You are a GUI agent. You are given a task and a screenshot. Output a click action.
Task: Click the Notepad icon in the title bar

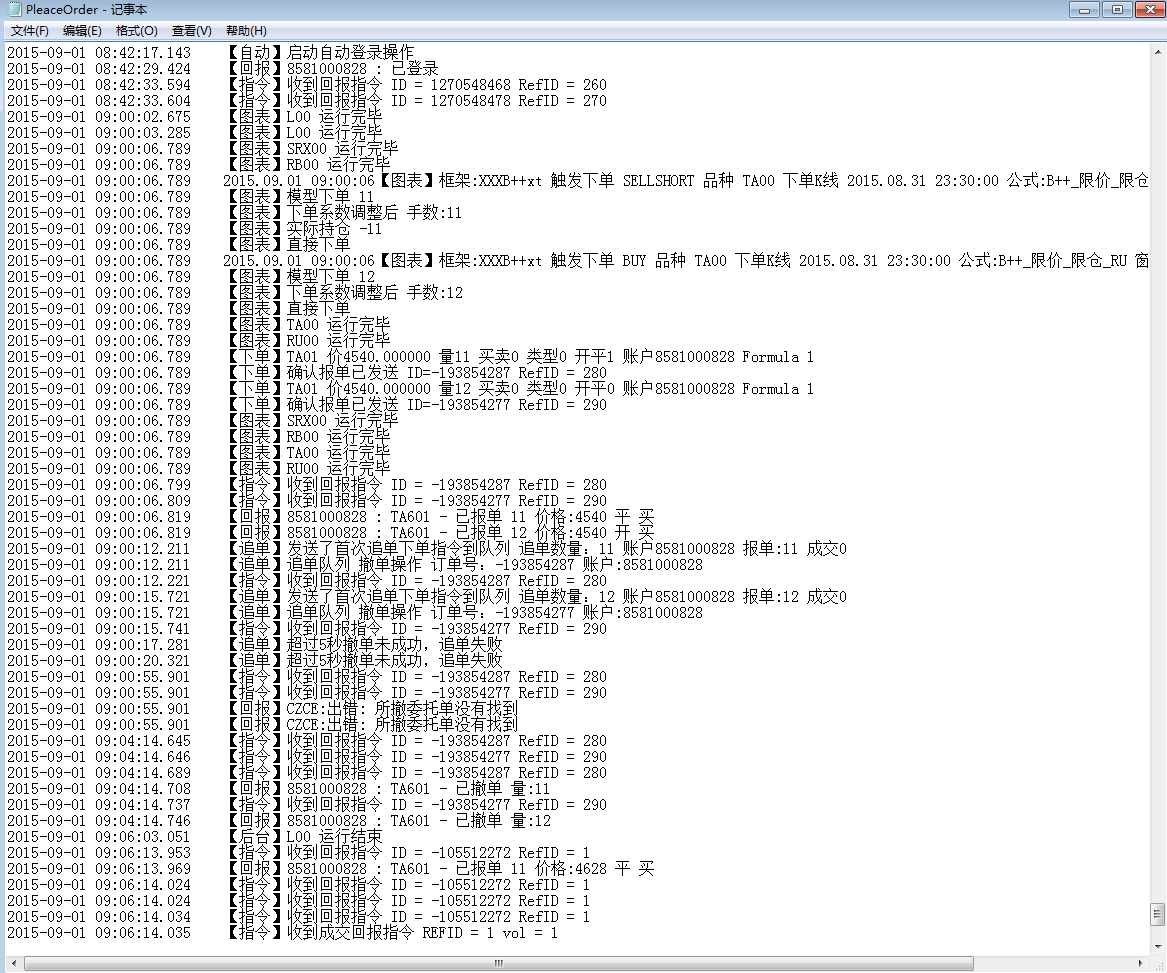(x=13, y=10)
